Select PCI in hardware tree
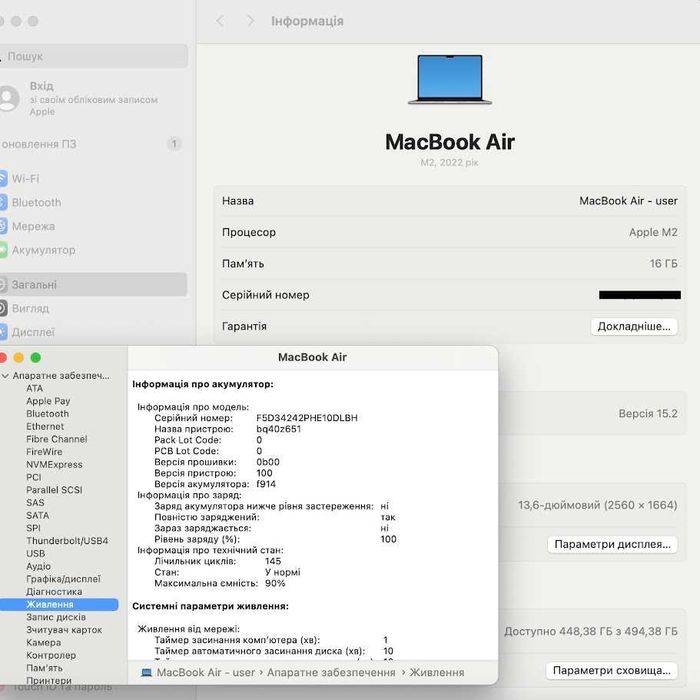The image size is (700, 700). pyautogui.click(x=33, y=477)
